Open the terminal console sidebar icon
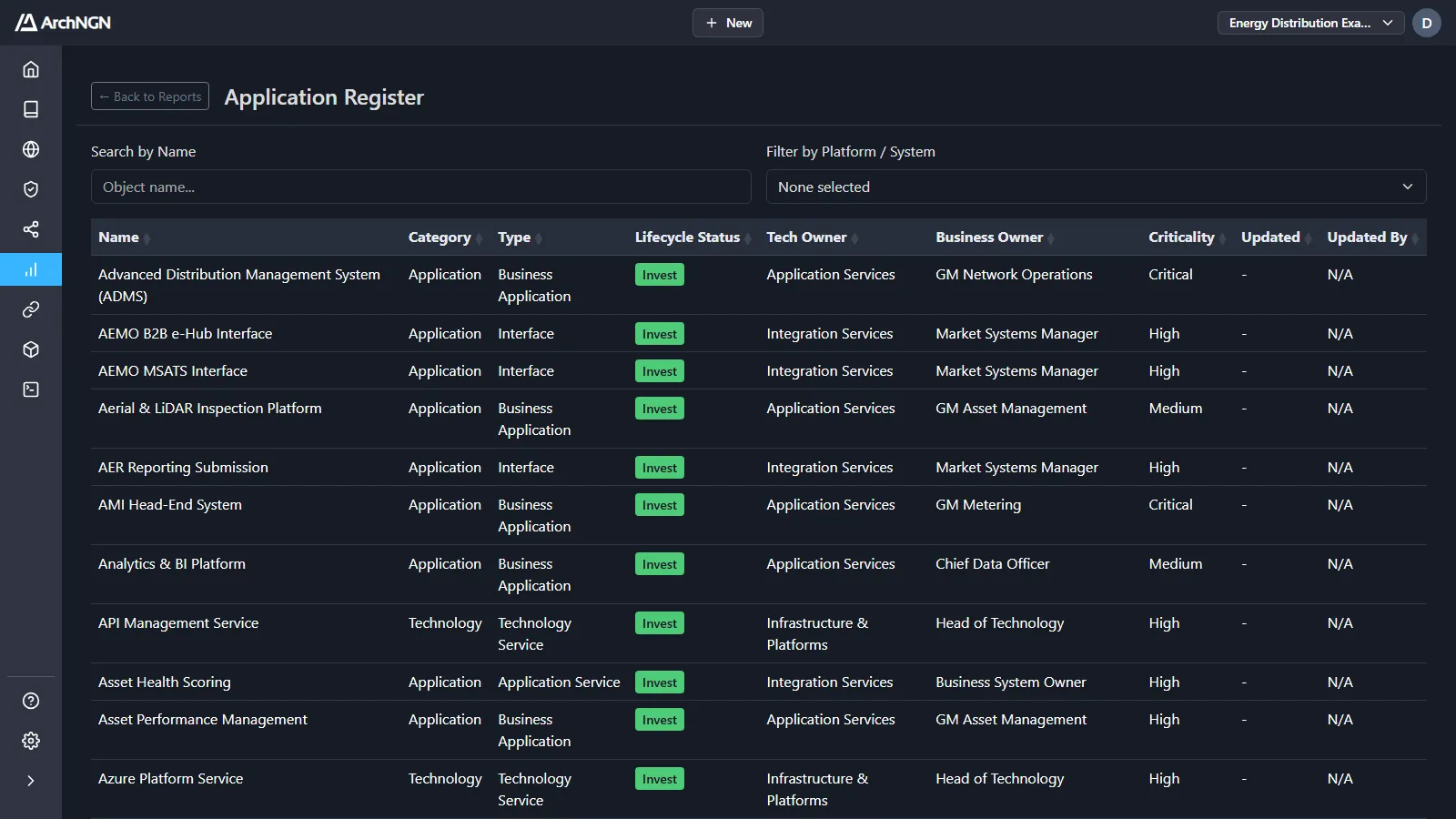Viewport: 1456px width, 819px height. pyautogui.click(x=31, y=389)
